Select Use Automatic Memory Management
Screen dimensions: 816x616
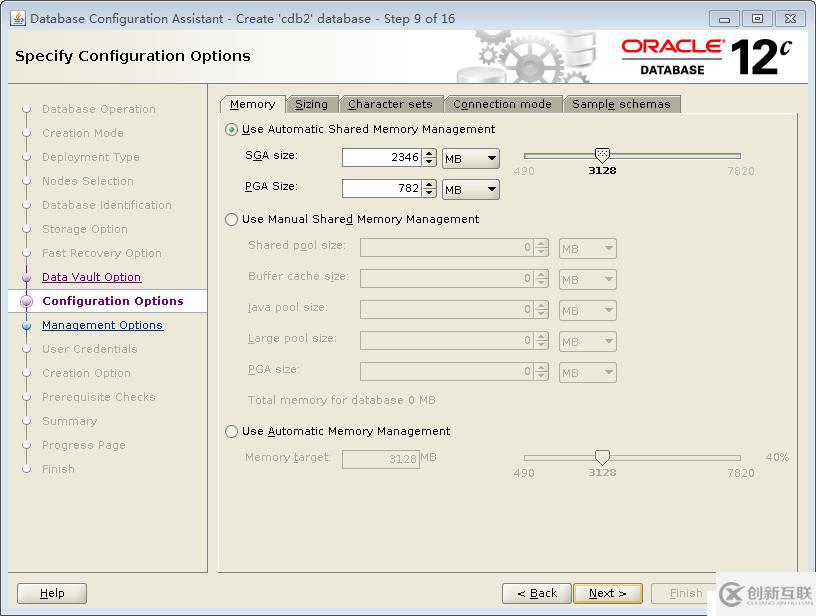pos(232,431)
